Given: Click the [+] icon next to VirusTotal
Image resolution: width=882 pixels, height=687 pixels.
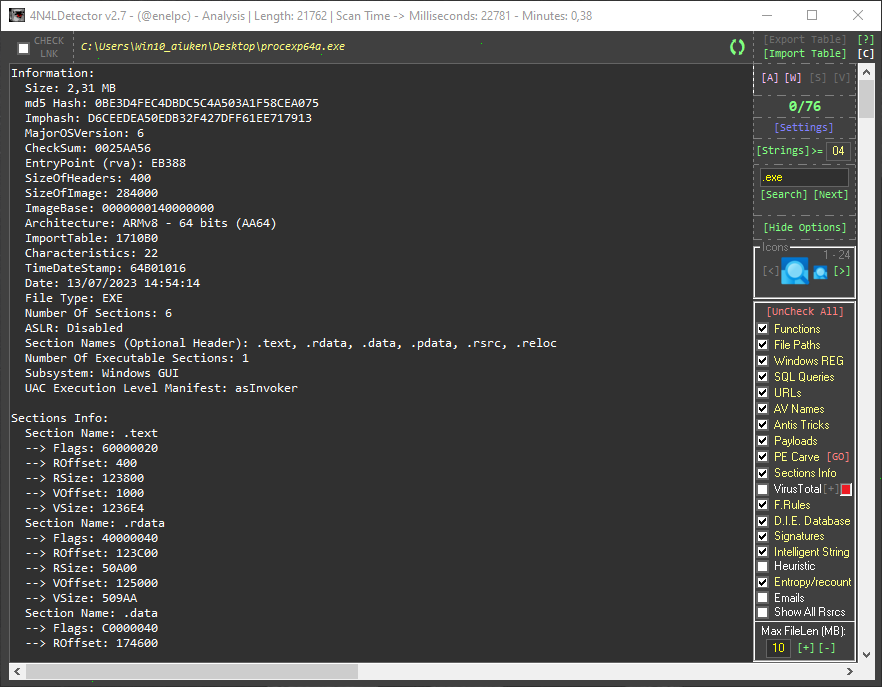Looking at the screenshot, I should click(x=830, y=489).
